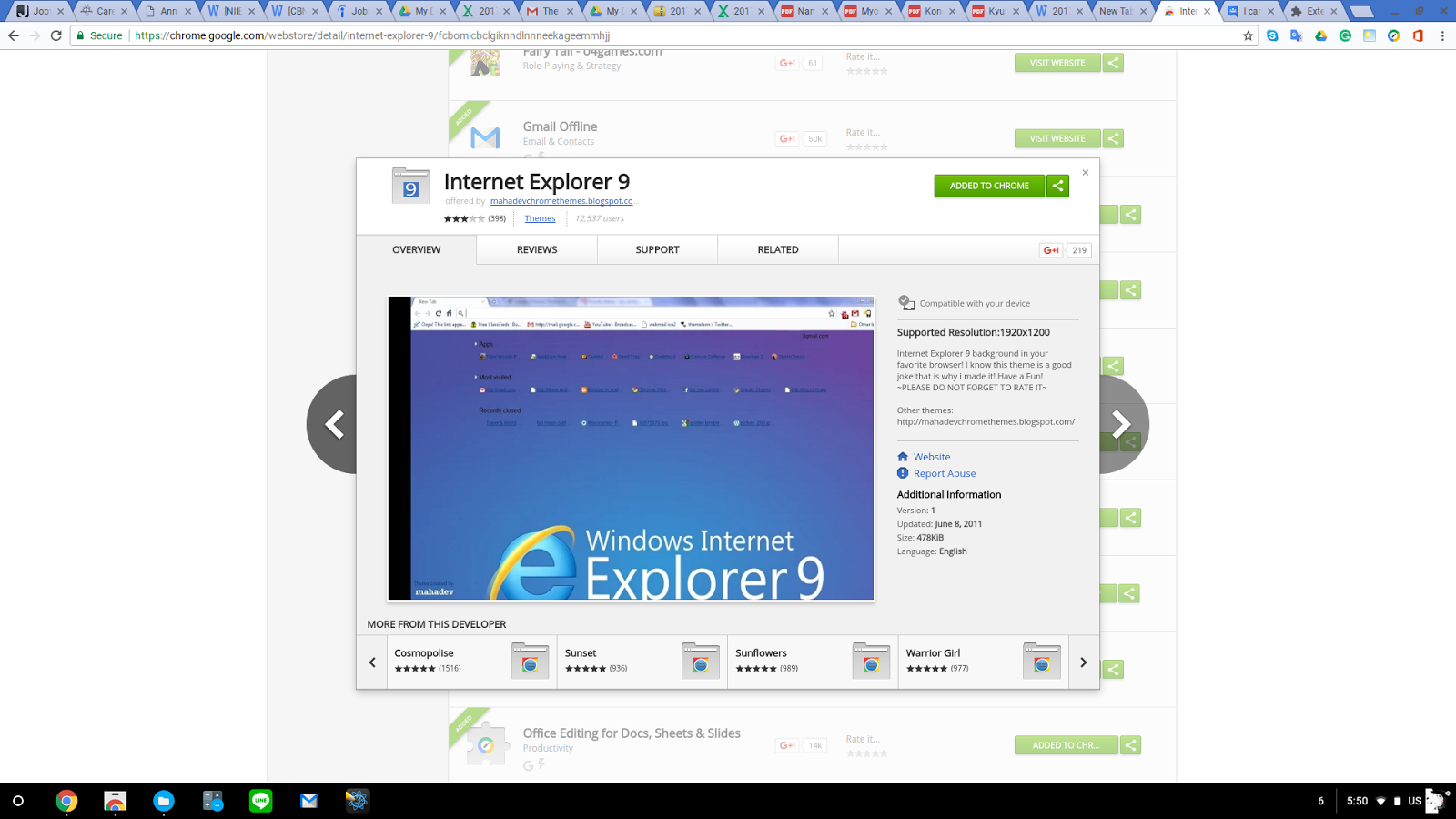Open the Warrior Girl theme card
1456x819 pixels.
(x=983, y=662)
